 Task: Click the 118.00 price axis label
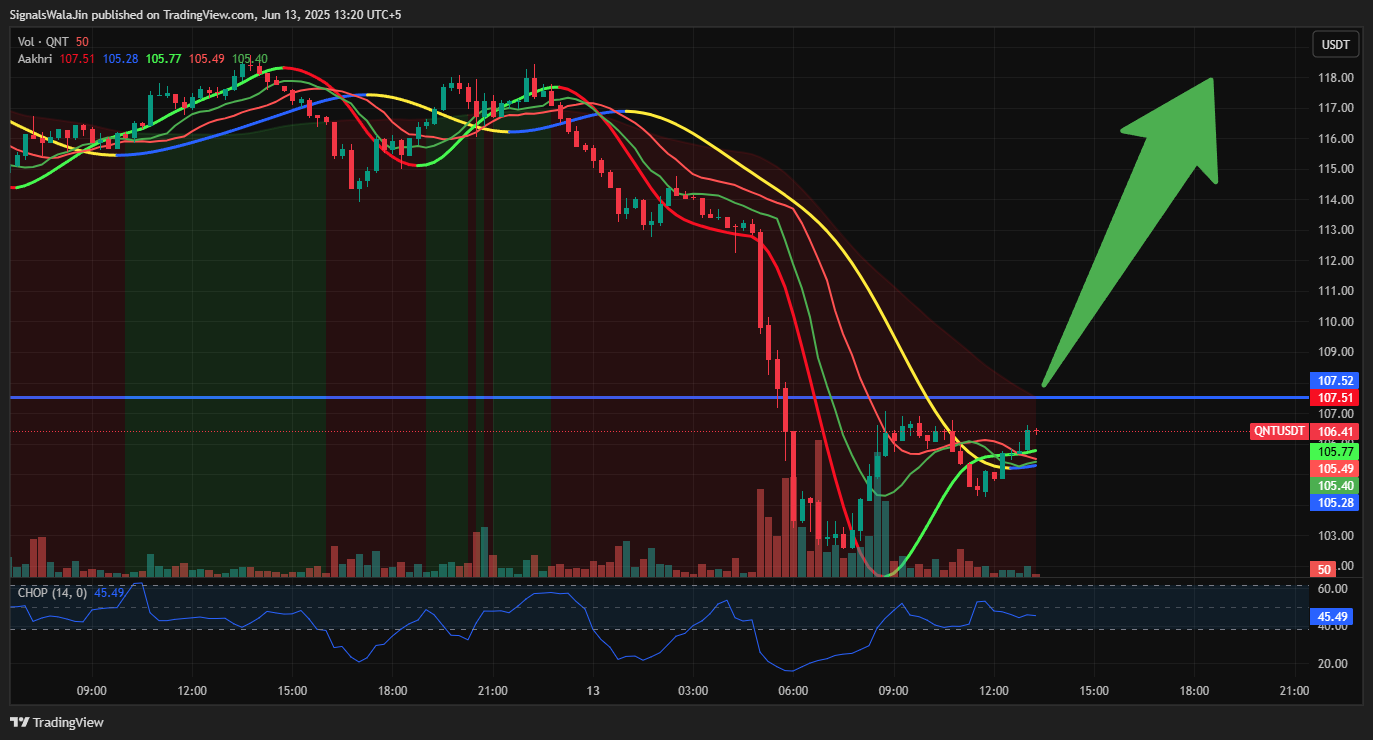[x=1336, y=77]
